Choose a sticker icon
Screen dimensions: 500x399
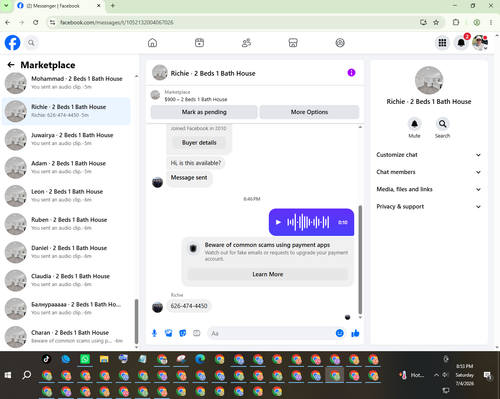[183, 333]
